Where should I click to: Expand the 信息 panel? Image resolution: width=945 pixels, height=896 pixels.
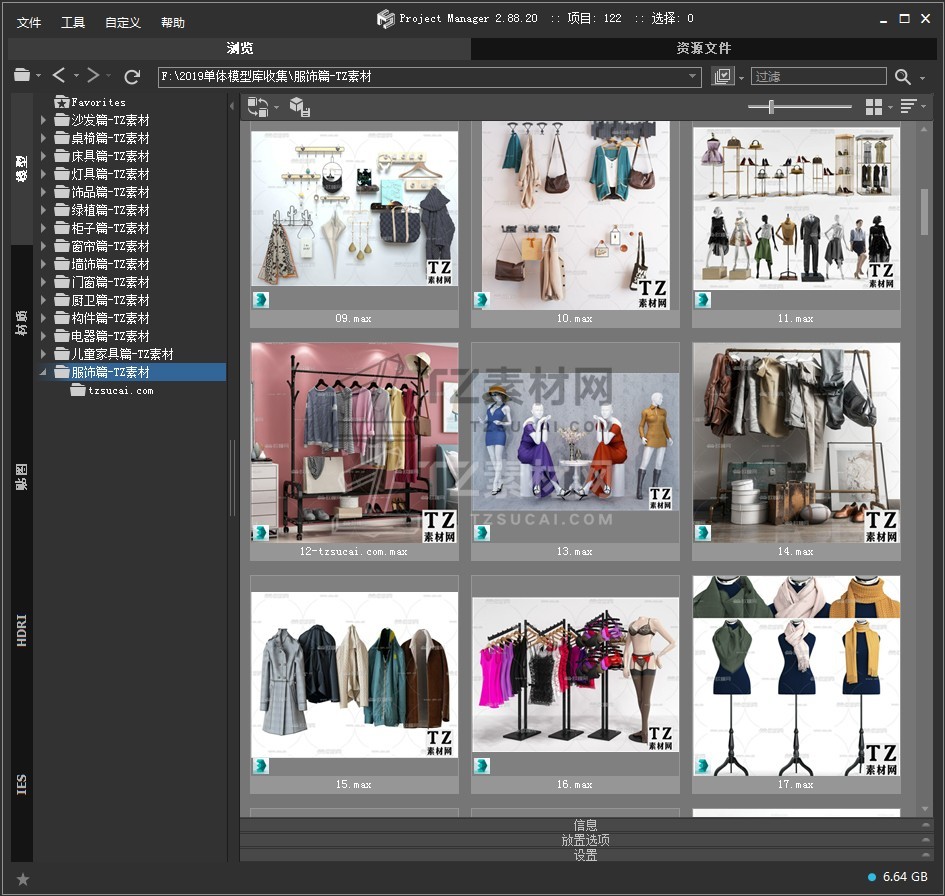tap(585, 825)
